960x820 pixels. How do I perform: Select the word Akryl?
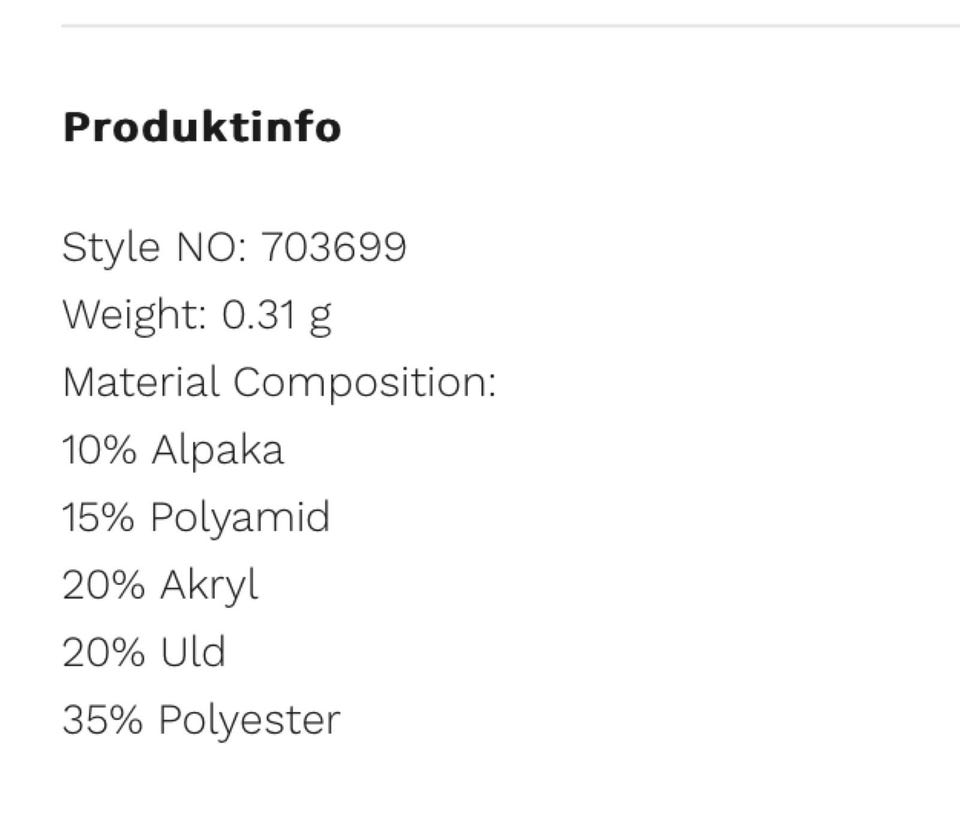[x=209, y=586]
